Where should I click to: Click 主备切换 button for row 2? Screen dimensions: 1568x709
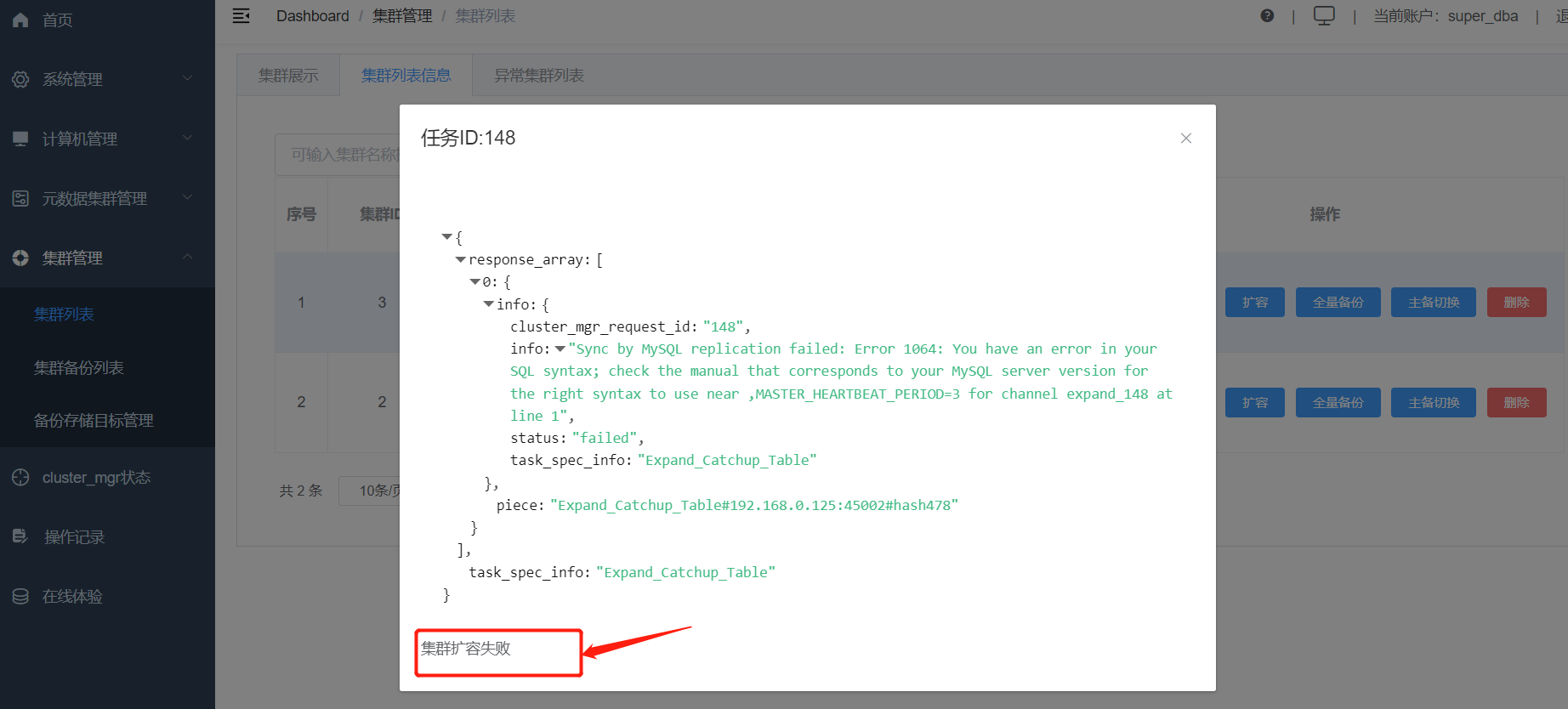[x=1434, y=403]
